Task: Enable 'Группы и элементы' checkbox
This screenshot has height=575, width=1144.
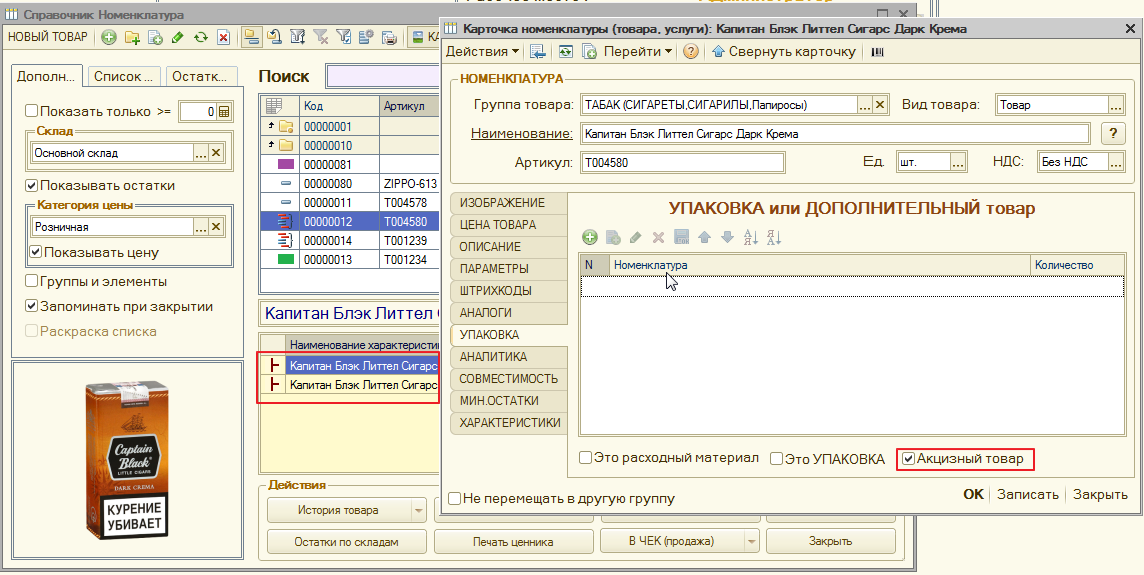Action: tap(31, 281)
